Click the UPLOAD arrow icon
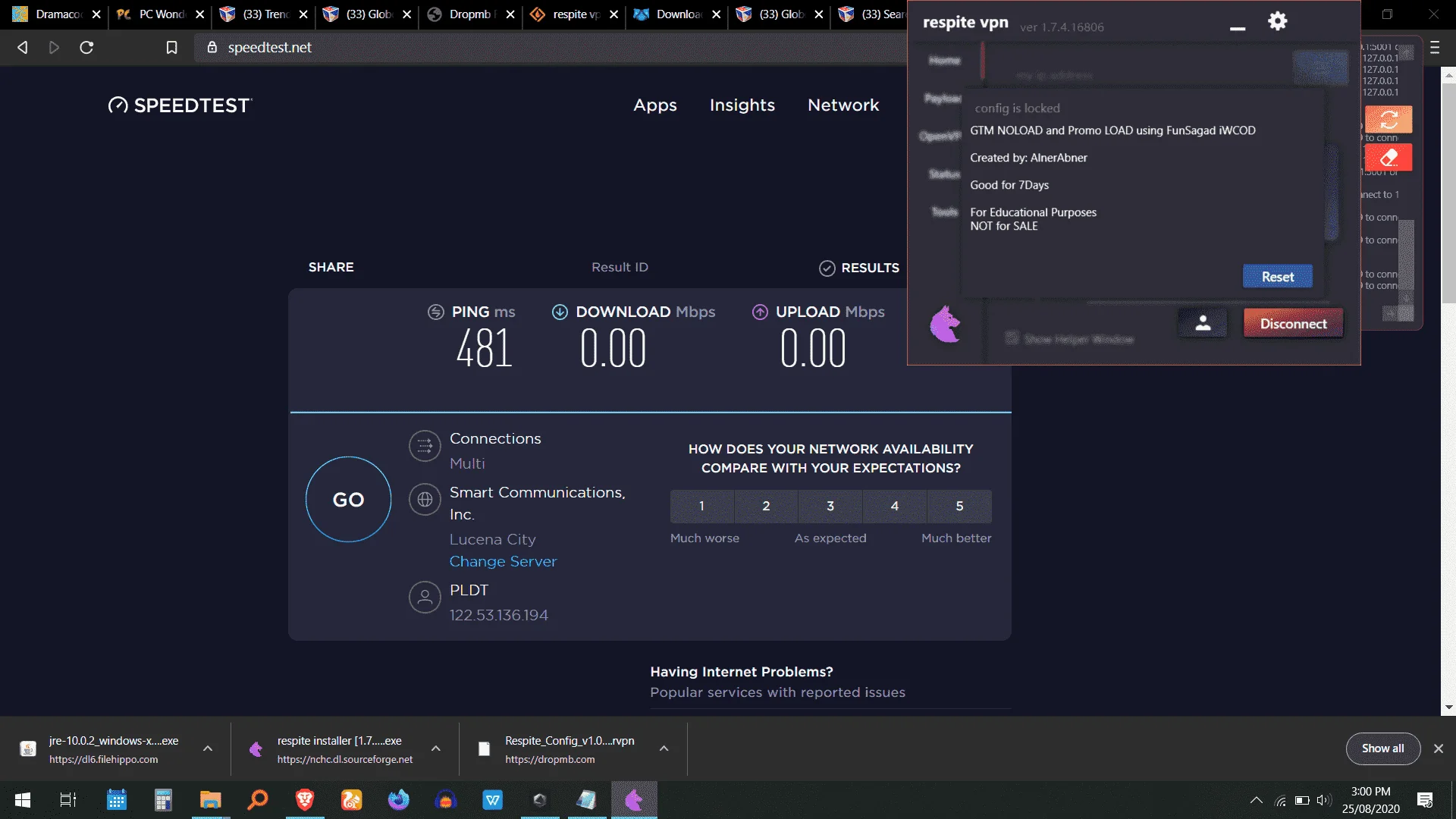1456x819 pixels. 760,312
